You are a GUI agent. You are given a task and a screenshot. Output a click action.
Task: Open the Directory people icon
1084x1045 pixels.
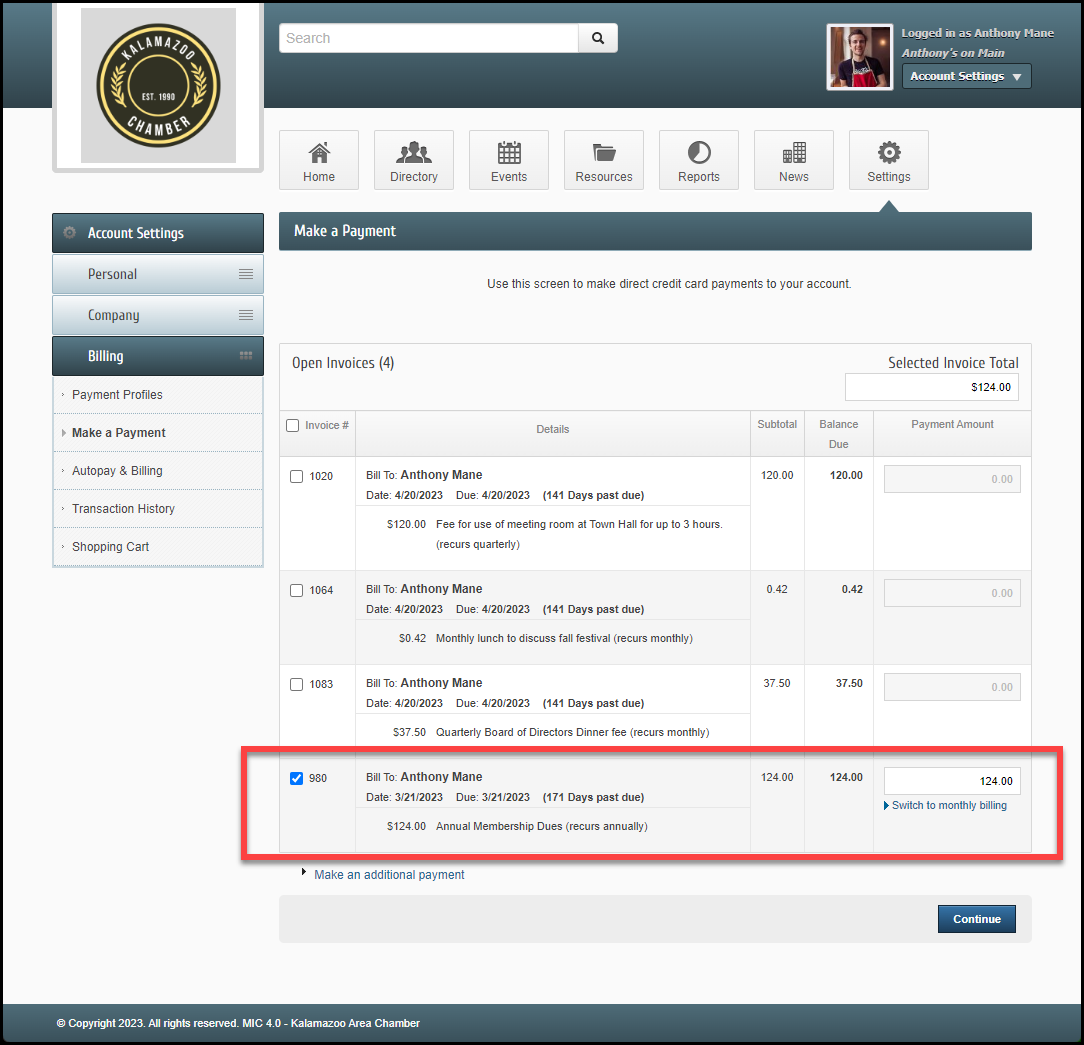(414, 153)
